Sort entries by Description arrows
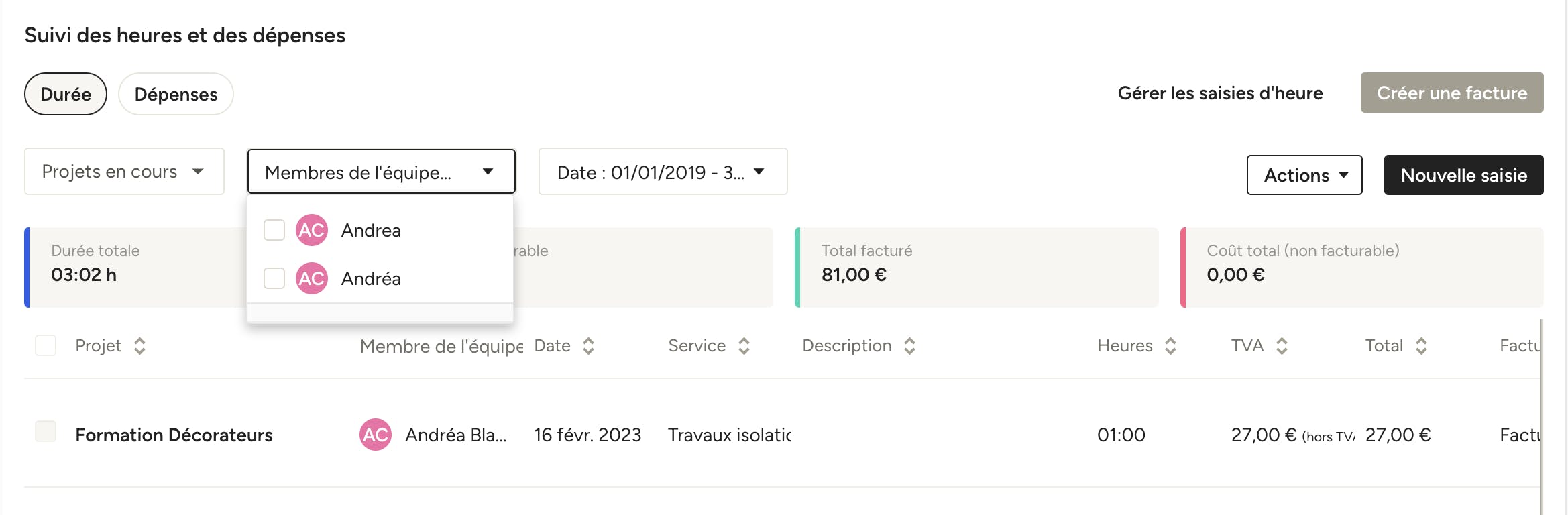This screenshot has height=515, width=1568. (909, 346)
